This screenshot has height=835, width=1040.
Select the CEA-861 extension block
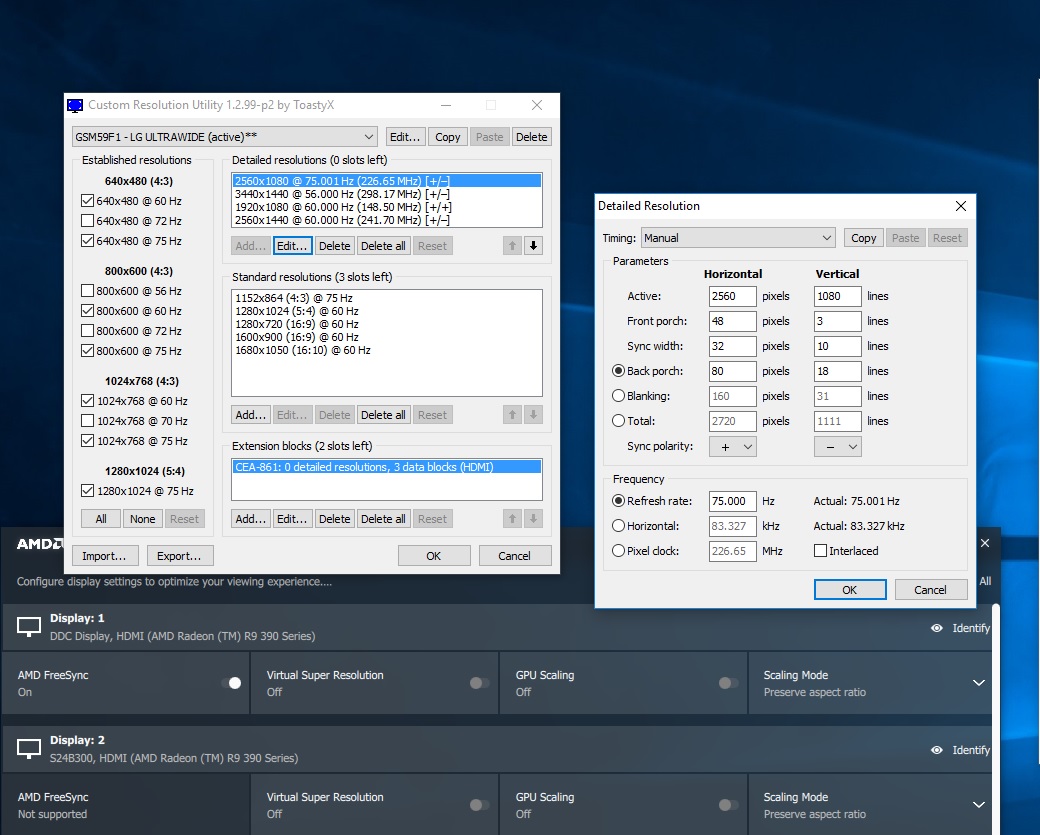point(387,467)
